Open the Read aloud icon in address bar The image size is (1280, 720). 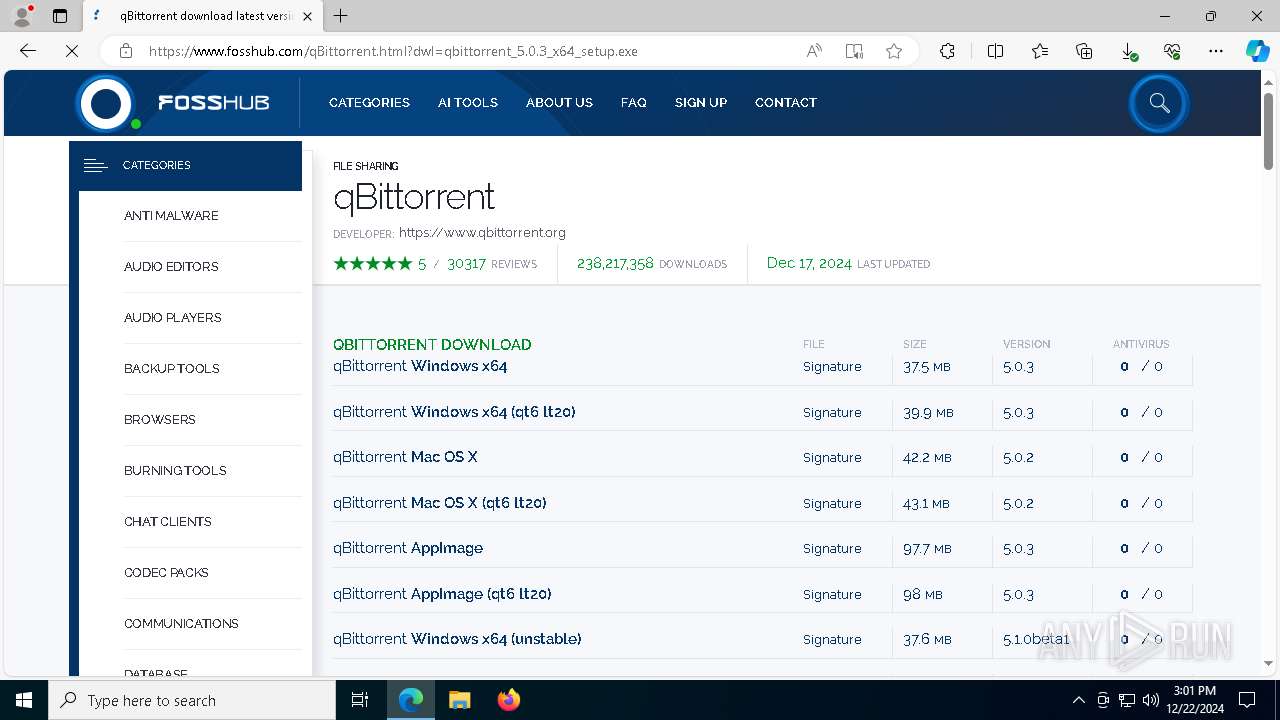click(x=814, y=51)
